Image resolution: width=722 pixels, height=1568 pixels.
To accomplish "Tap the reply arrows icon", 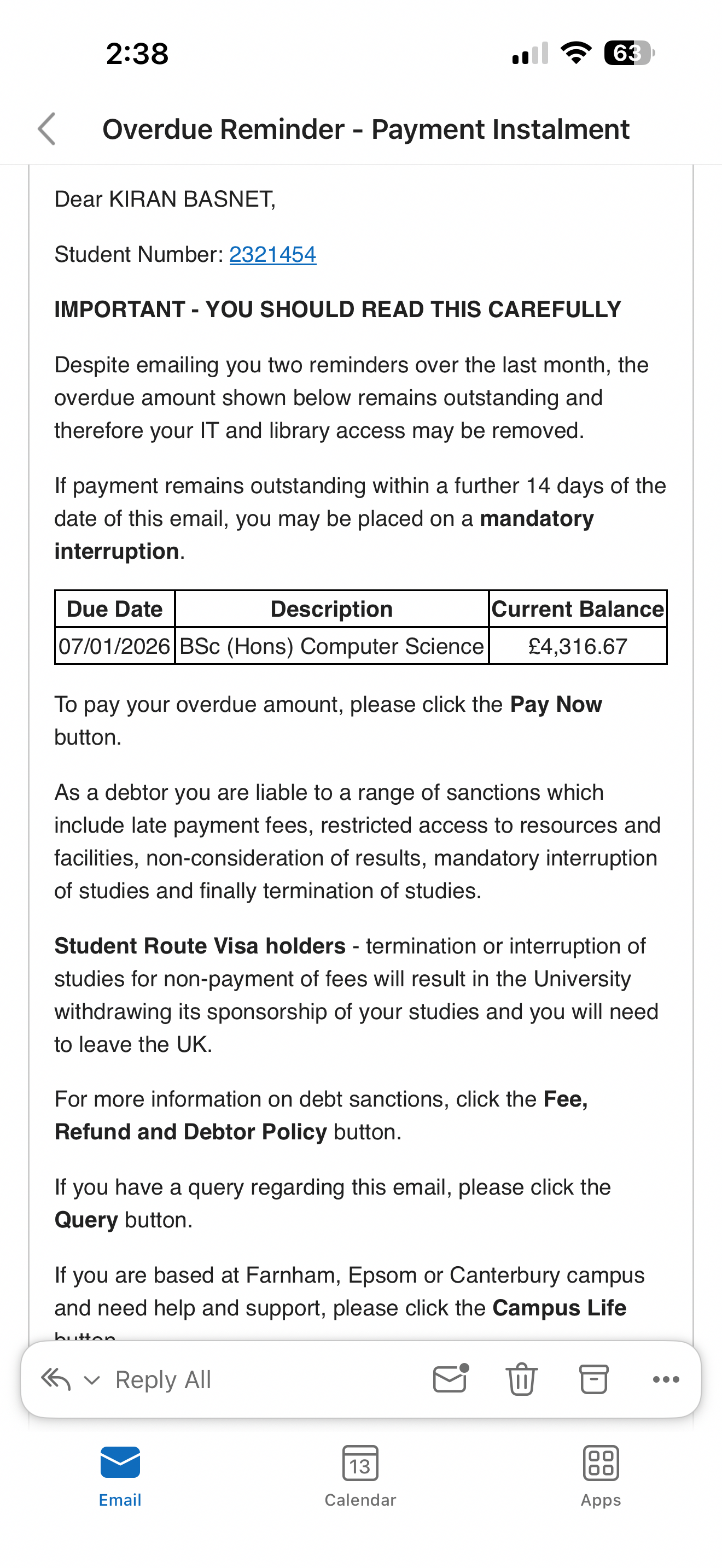I will click(x=56, y=1379).
